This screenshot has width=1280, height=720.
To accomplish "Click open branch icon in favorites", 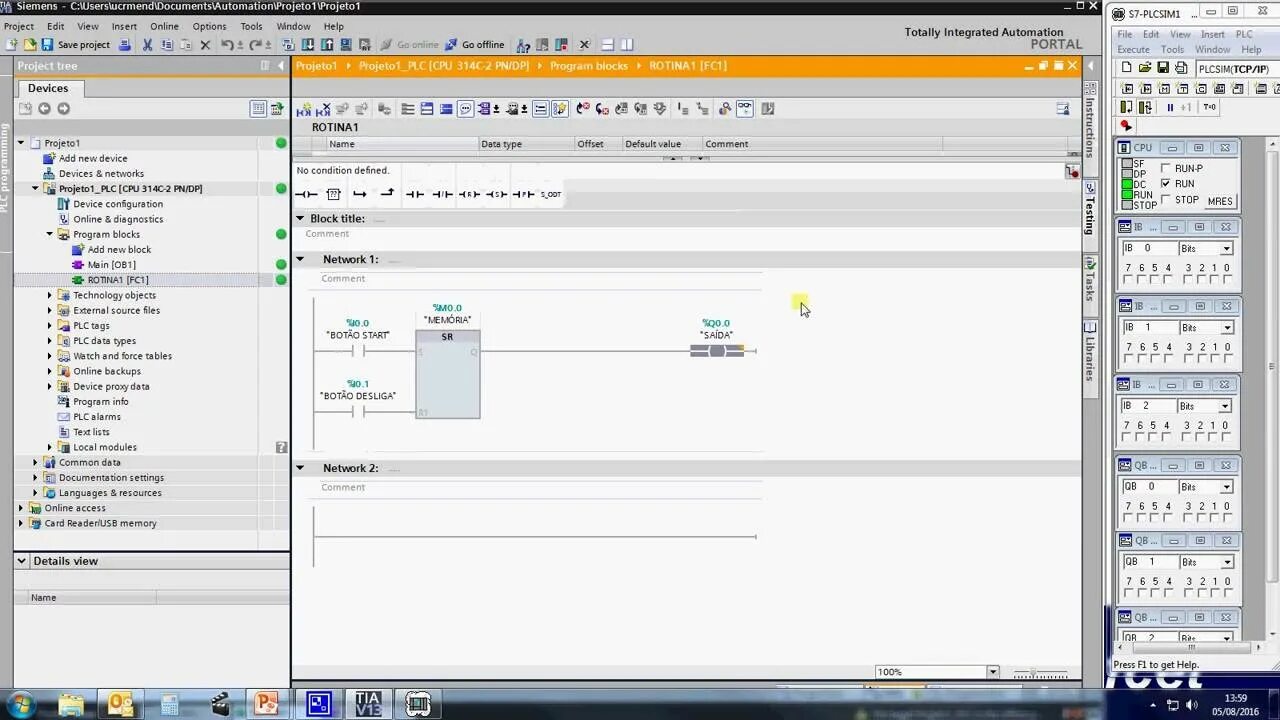I will click(360, 194).
